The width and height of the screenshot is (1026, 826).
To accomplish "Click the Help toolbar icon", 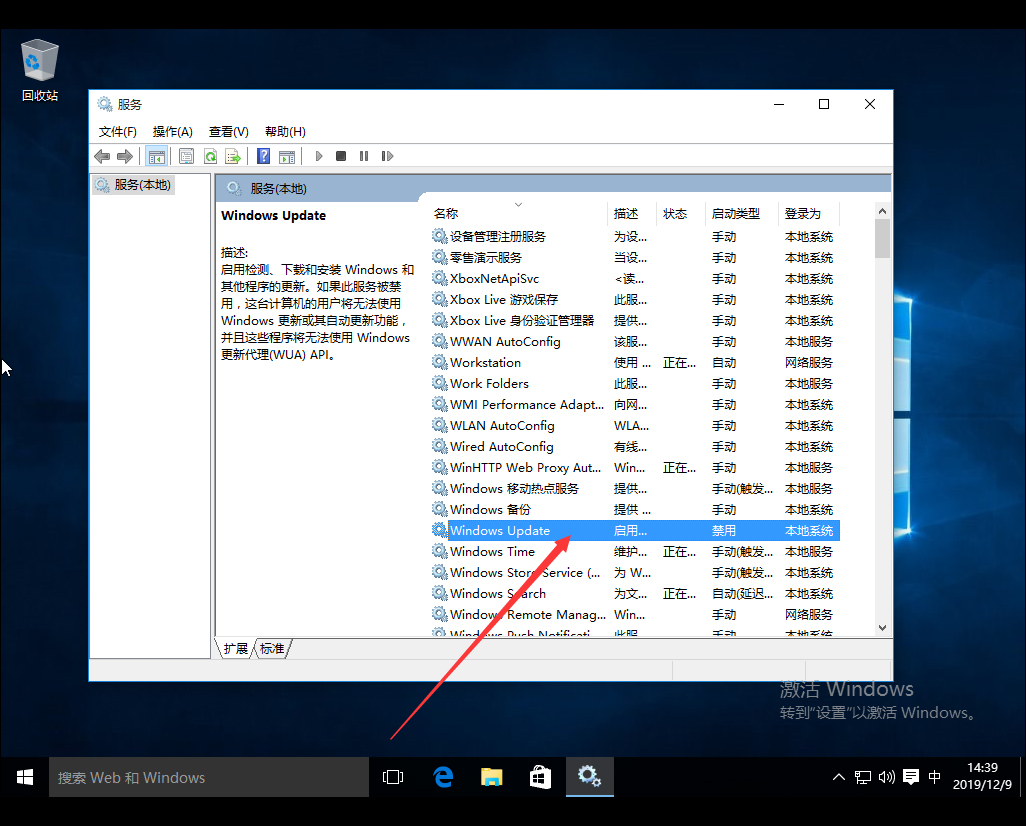I will pyautogui.click(x=262, y=156).
